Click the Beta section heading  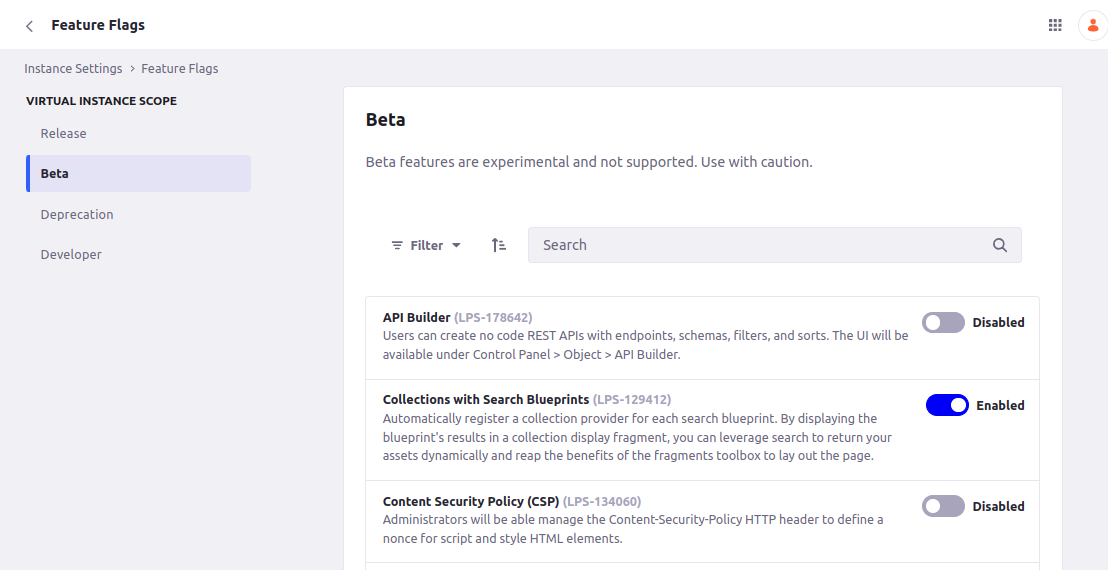tap(386, 119)
